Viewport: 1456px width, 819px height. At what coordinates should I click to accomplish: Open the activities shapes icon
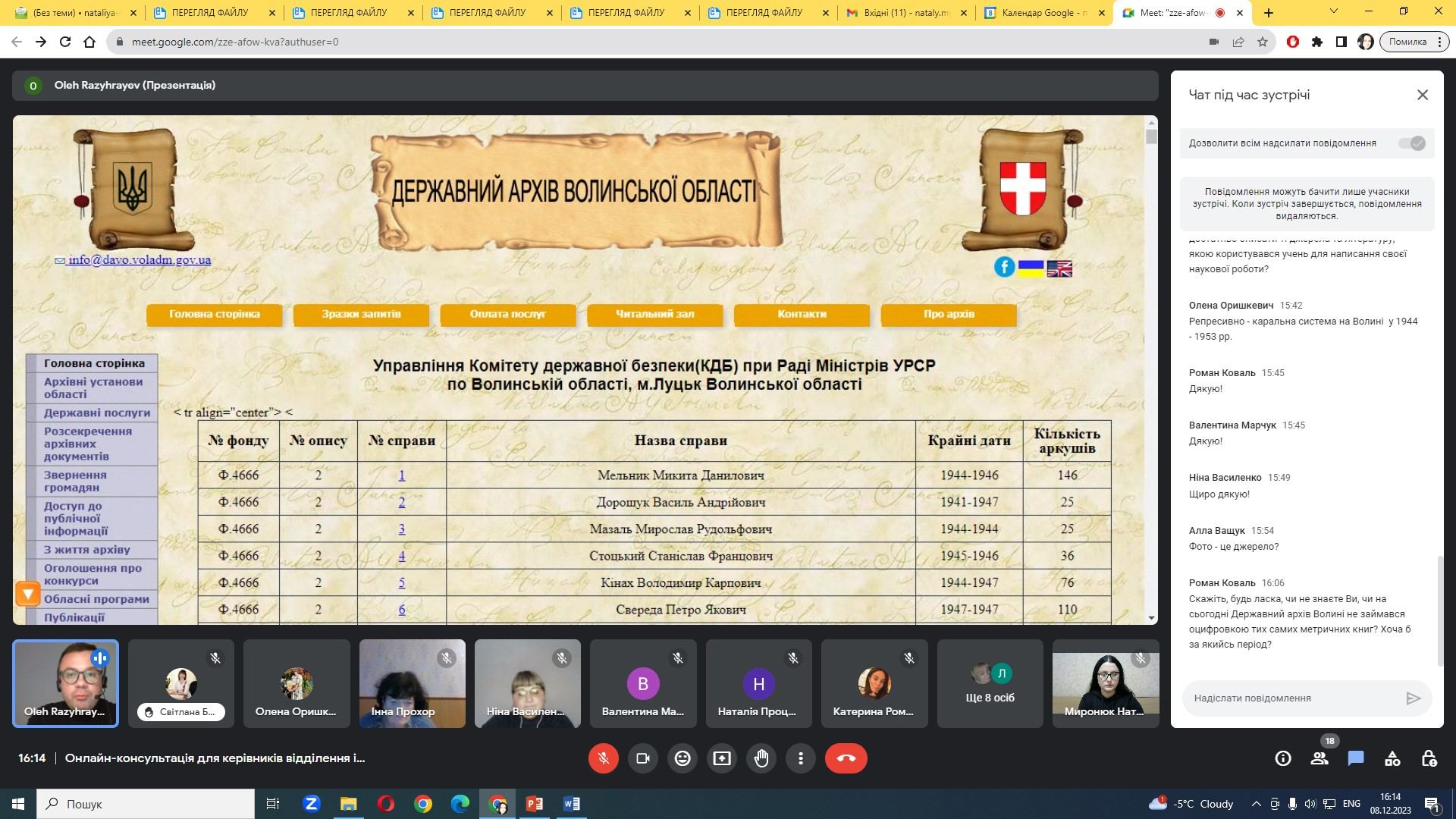coord(1392,758)
